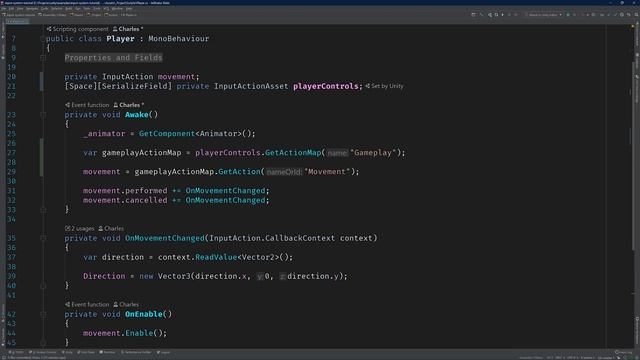Click the Assembly-CSharp breadcrumb in navigation bar
Viewport: 640px width, 360px height.
(52, 15)
